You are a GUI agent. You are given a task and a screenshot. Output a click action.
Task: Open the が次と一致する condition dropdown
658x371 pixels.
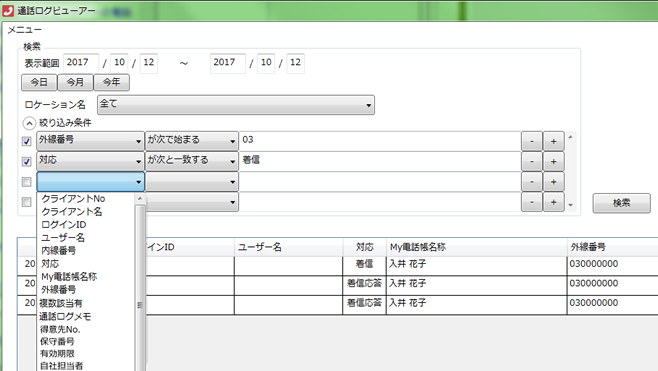coord(192,161)
